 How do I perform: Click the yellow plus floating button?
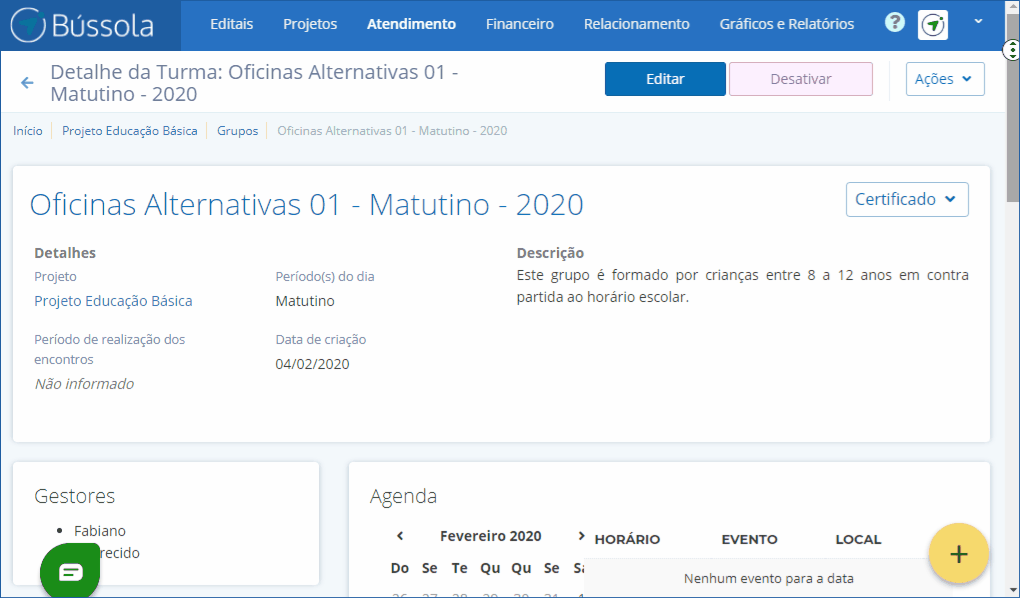958,553
